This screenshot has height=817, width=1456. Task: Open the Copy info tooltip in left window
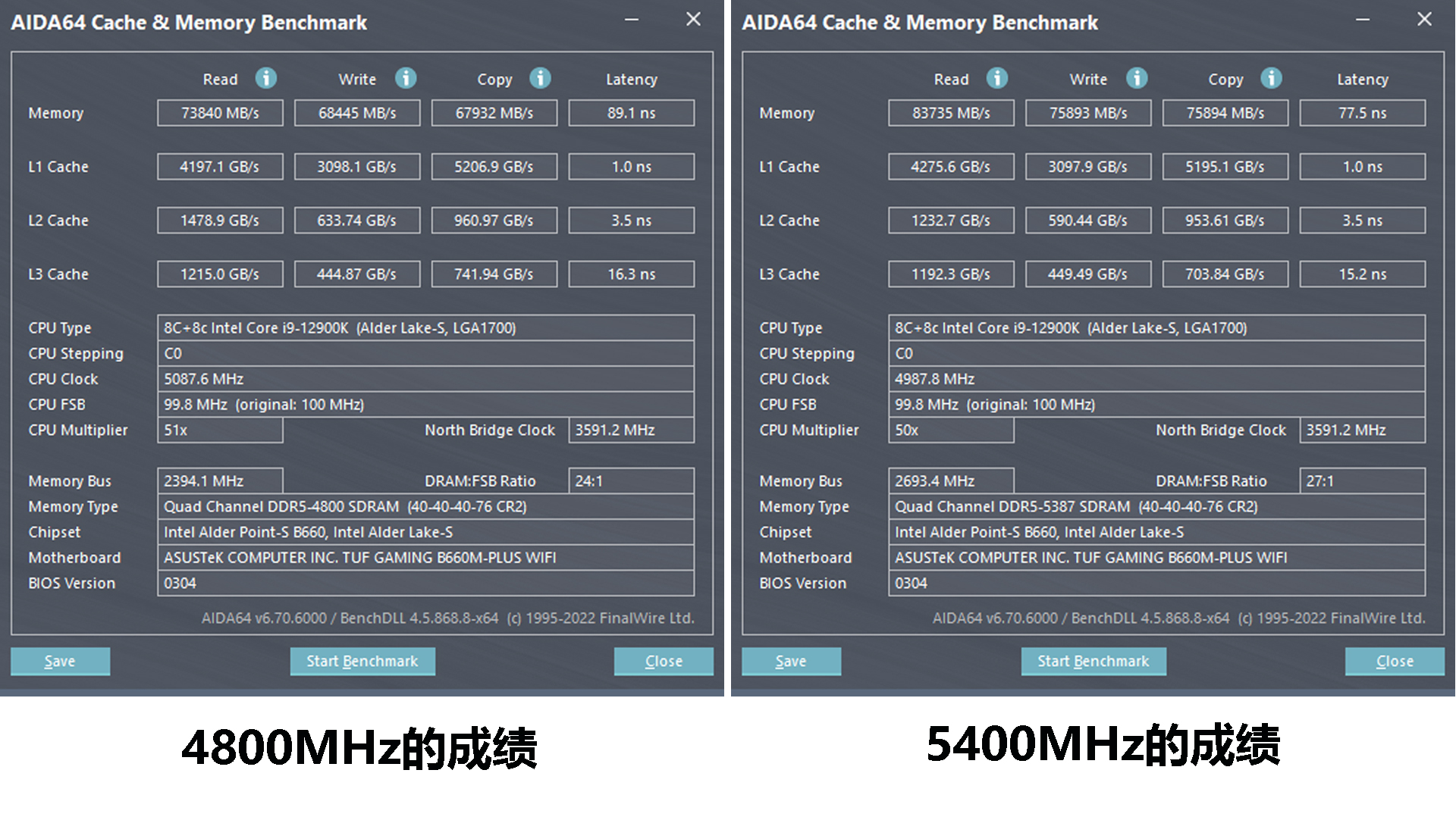pos(540,78)
